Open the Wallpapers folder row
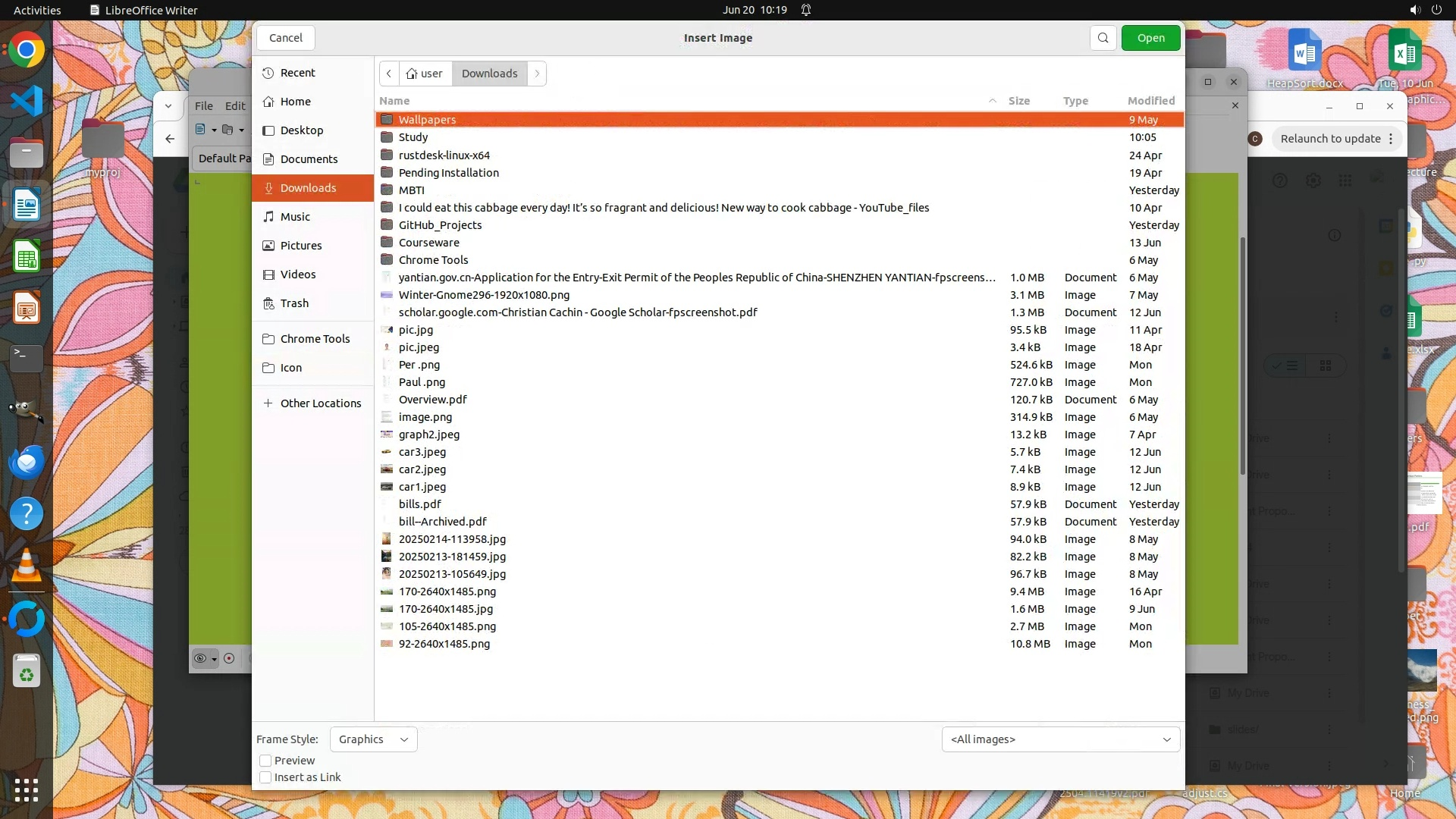Image resolution: width=1456 pixels, height=819 pixels. click(427, 120)
